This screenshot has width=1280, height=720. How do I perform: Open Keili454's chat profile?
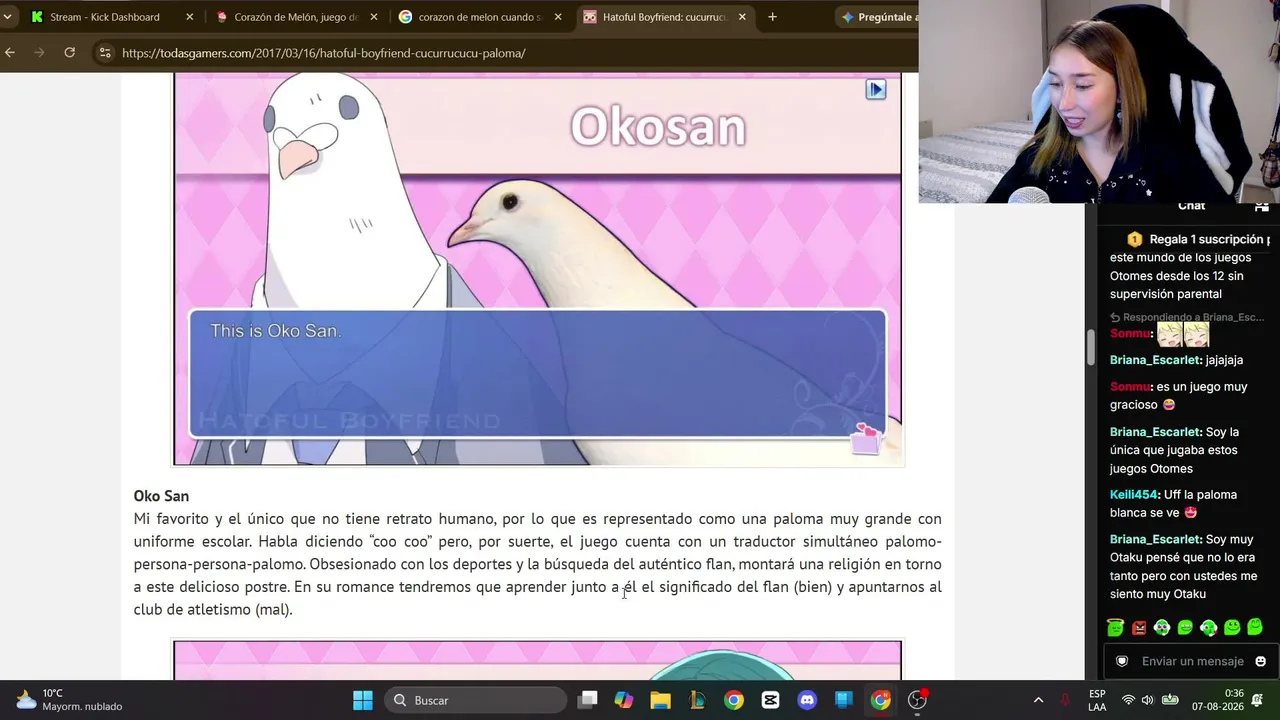(1133, 495)
